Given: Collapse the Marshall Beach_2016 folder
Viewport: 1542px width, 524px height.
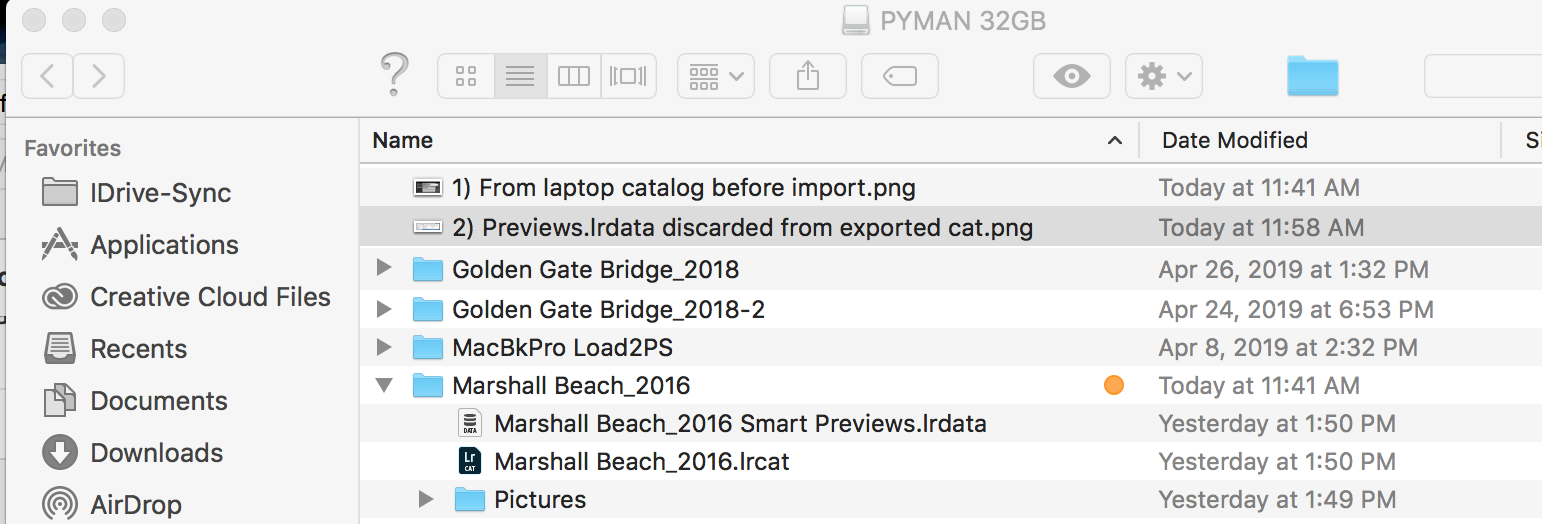Looking at the screenshot, I should (x=384, y=385).
